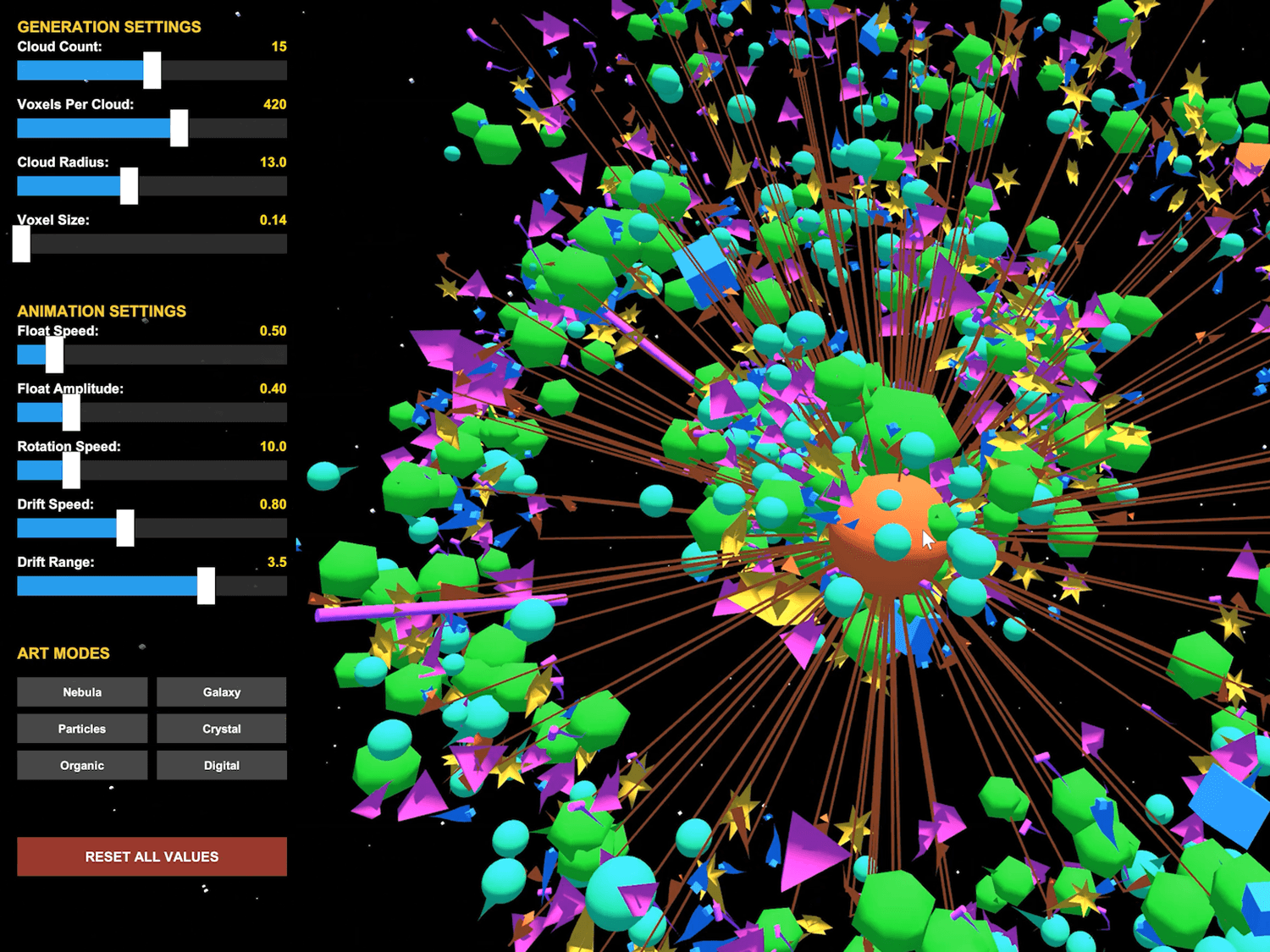
Task: Click the Cloud Radius label
Action: click(x=63, y=162)
